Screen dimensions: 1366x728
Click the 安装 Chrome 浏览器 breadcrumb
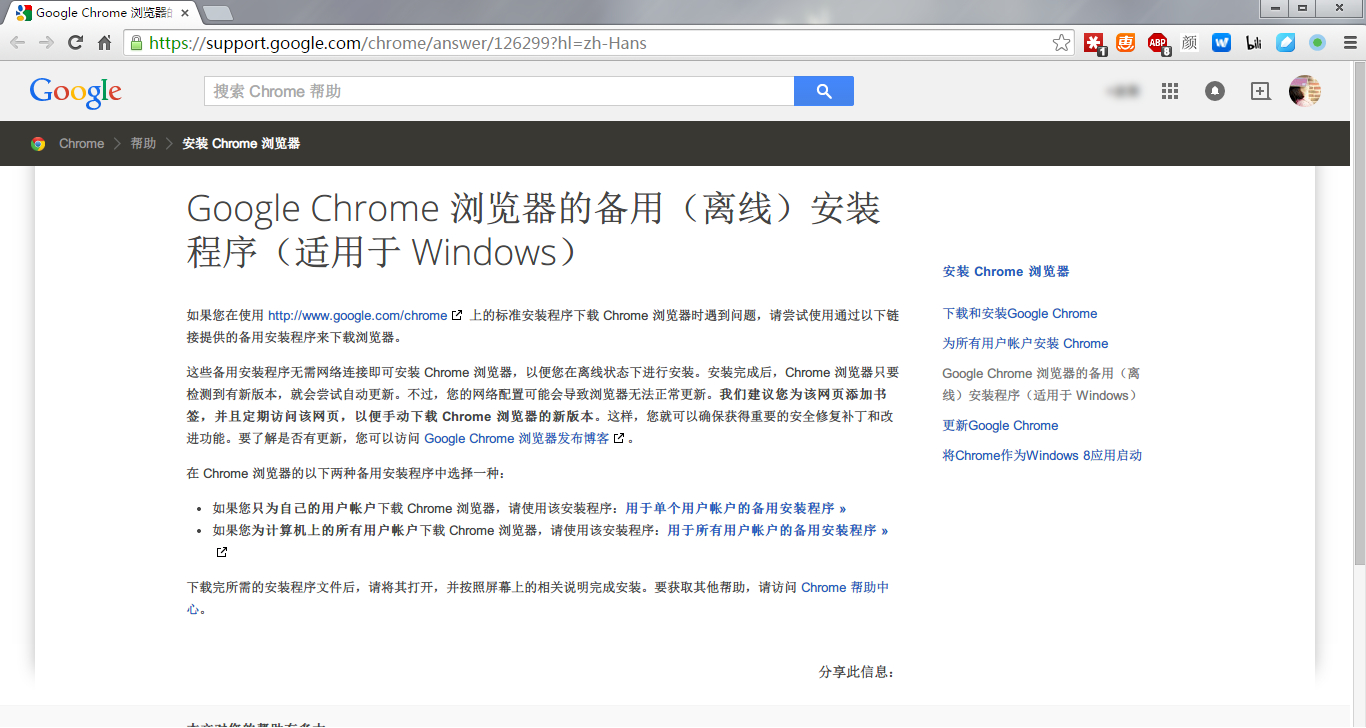[x=241, y=143]
